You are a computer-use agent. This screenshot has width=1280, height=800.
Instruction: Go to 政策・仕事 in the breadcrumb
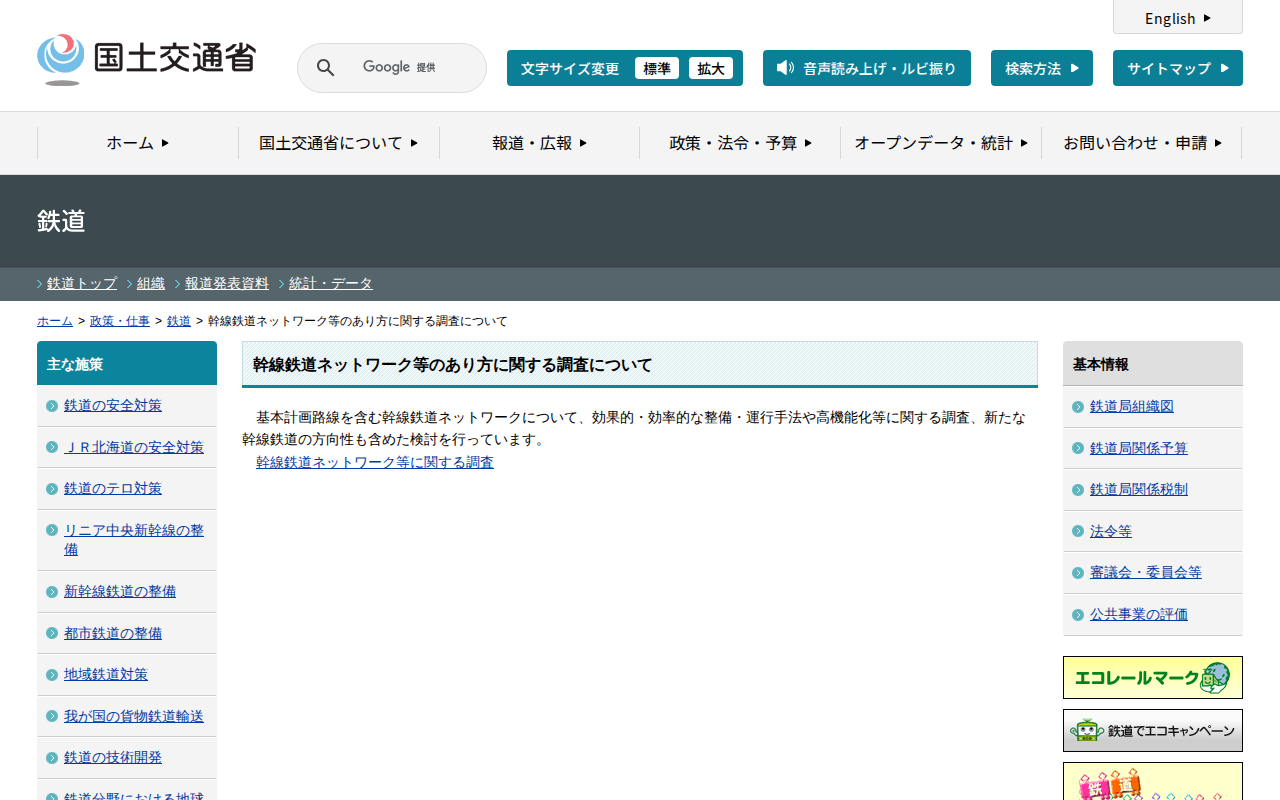(x=120, y=321)
